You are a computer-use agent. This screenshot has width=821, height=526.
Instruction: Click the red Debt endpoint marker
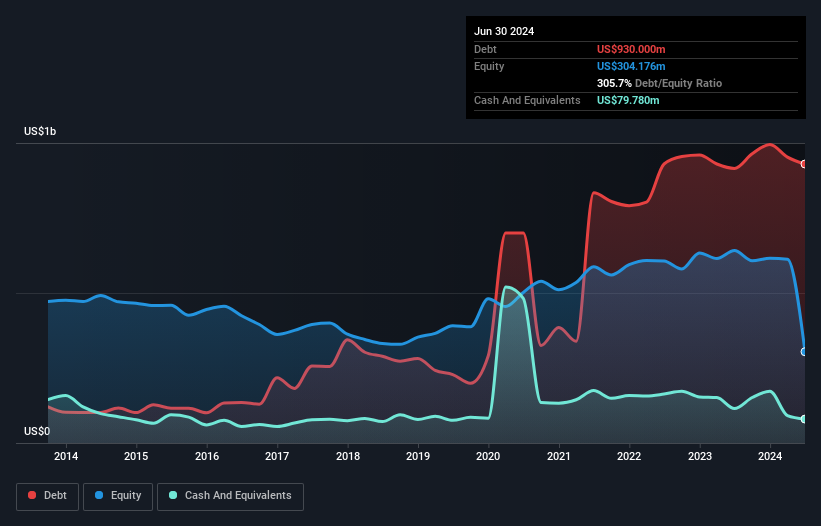(x=804, y=164)
